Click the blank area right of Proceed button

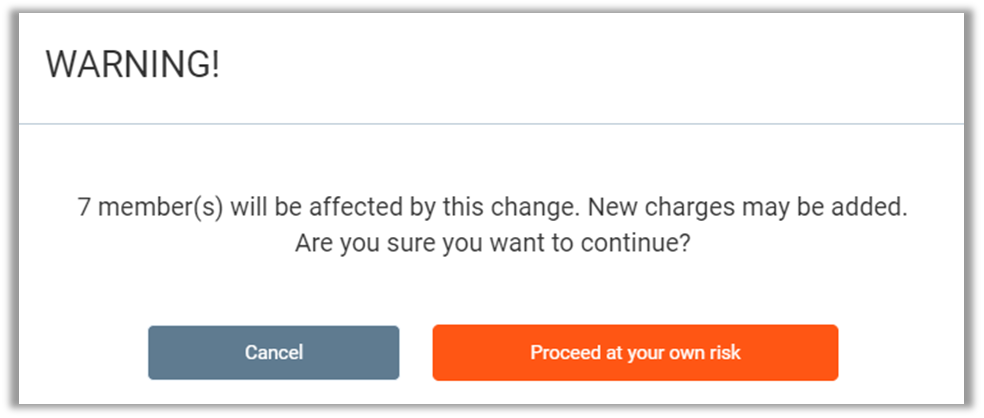pos(900,353)
